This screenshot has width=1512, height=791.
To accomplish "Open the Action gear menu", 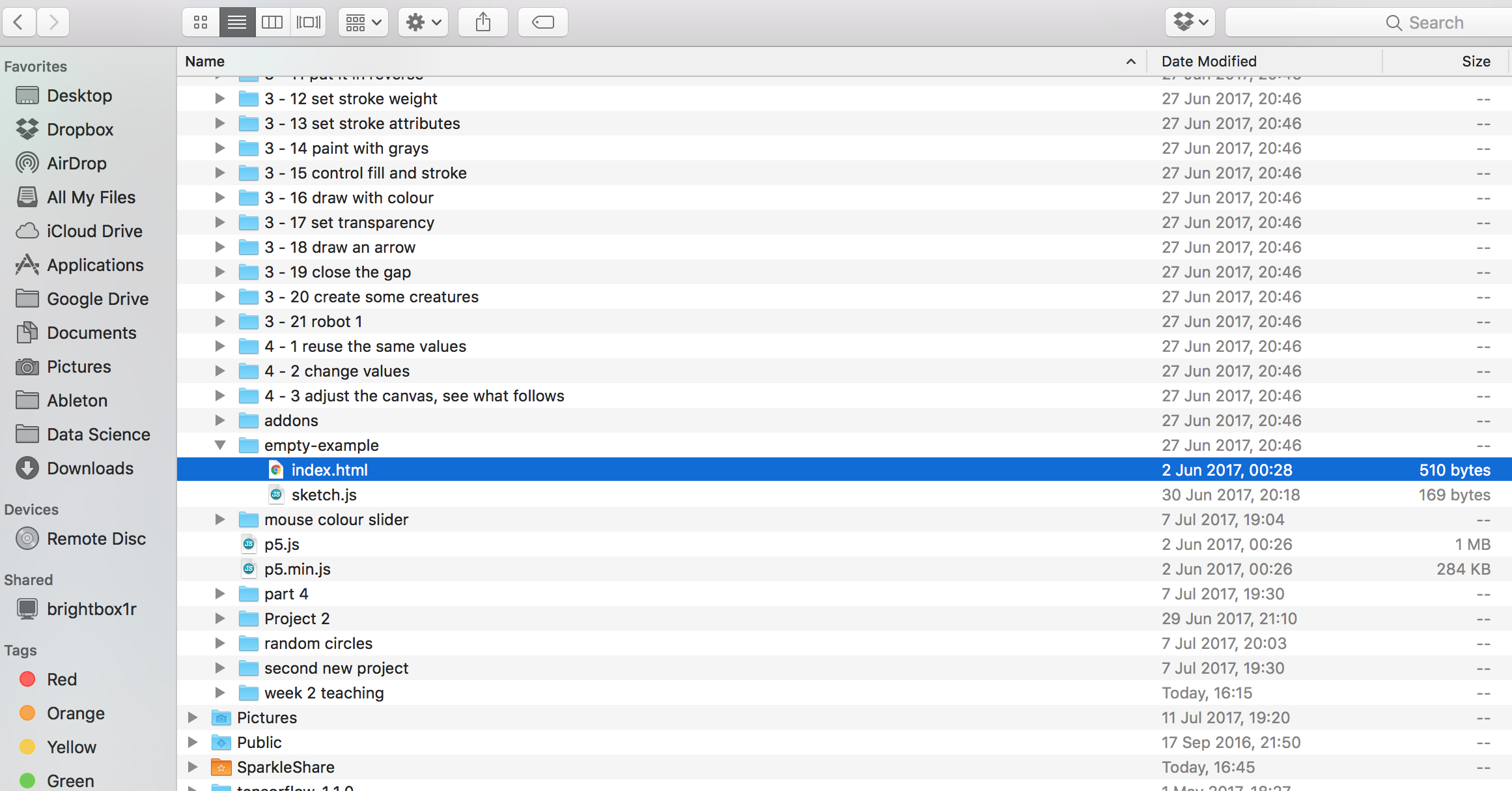I will 423,23.
